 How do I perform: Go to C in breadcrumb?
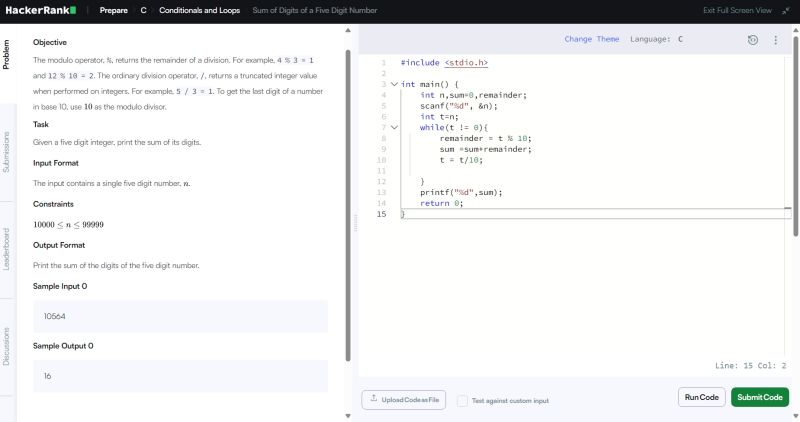click(x=143, y=10)
